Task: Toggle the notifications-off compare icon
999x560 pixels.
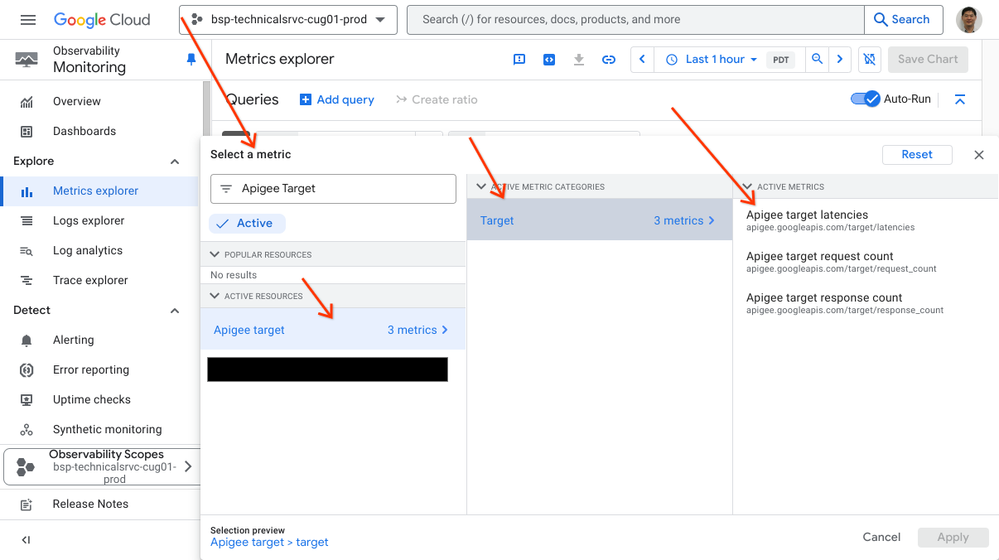Action: click(869, 59)
